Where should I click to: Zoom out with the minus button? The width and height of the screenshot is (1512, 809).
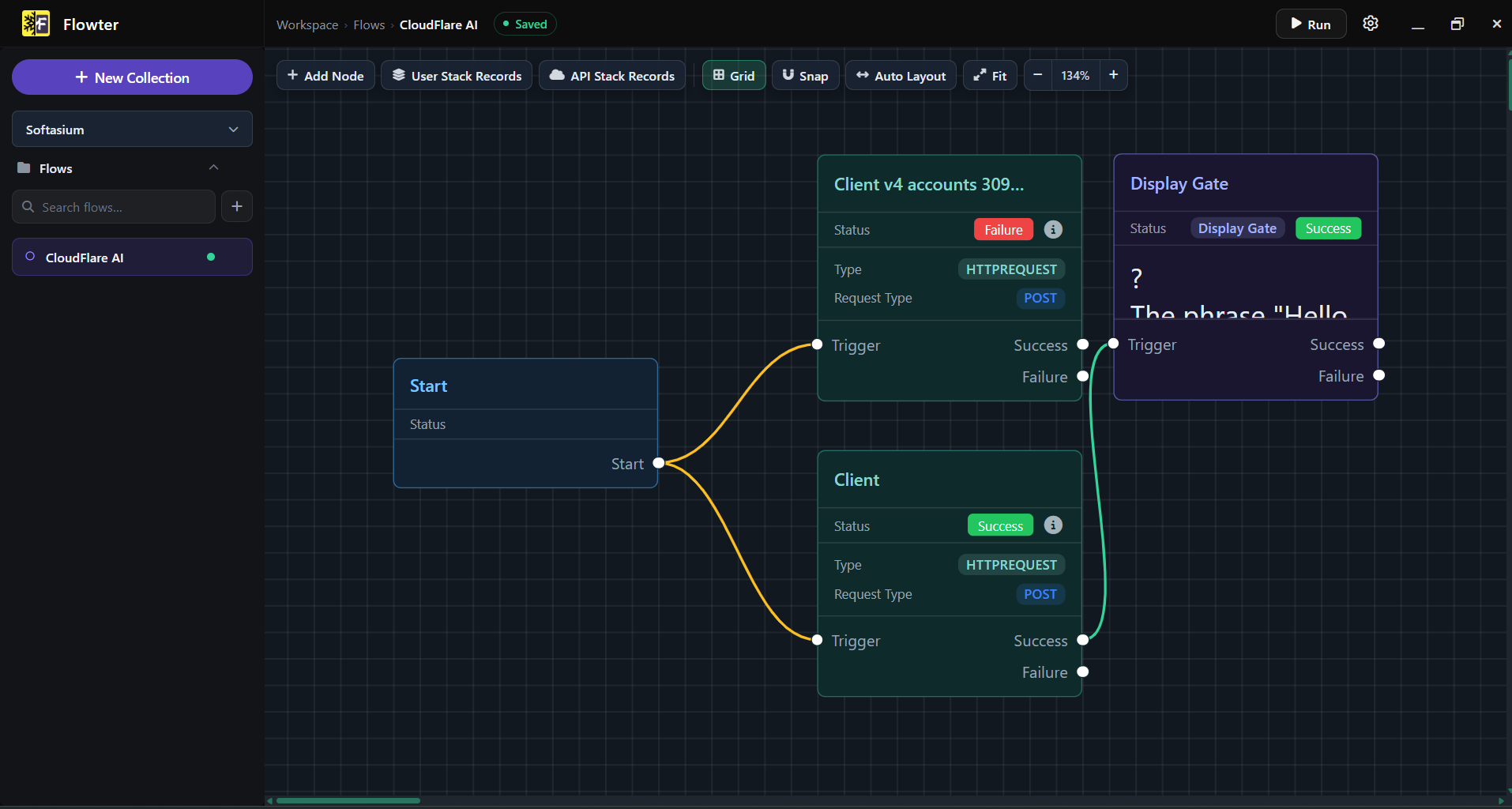click(x=1038, y=75)
